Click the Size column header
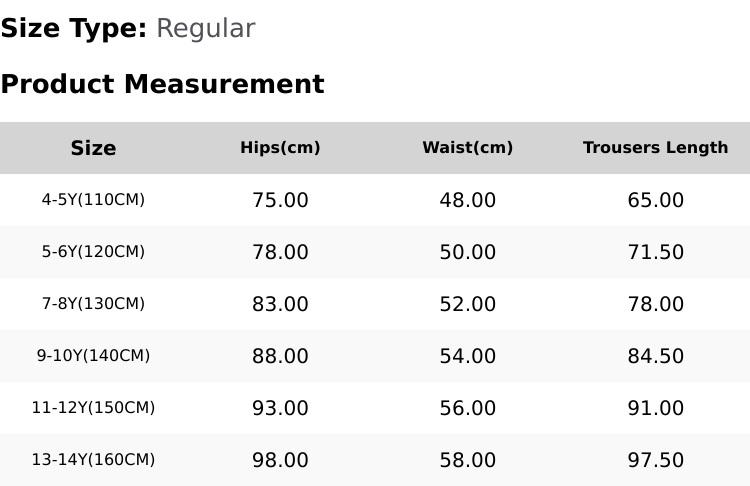This screenshot has height=486, width=750. [x=93, y=148]
